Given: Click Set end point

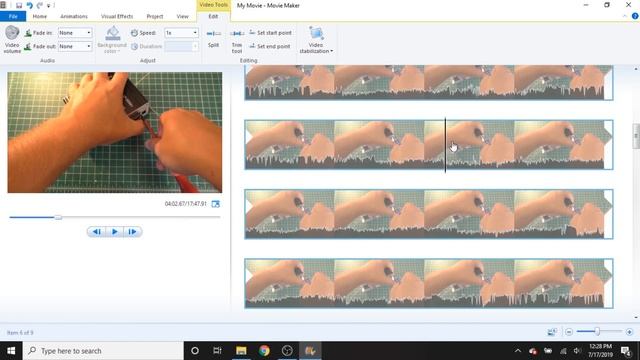Looking at the screenshot, I should point(270,46).
